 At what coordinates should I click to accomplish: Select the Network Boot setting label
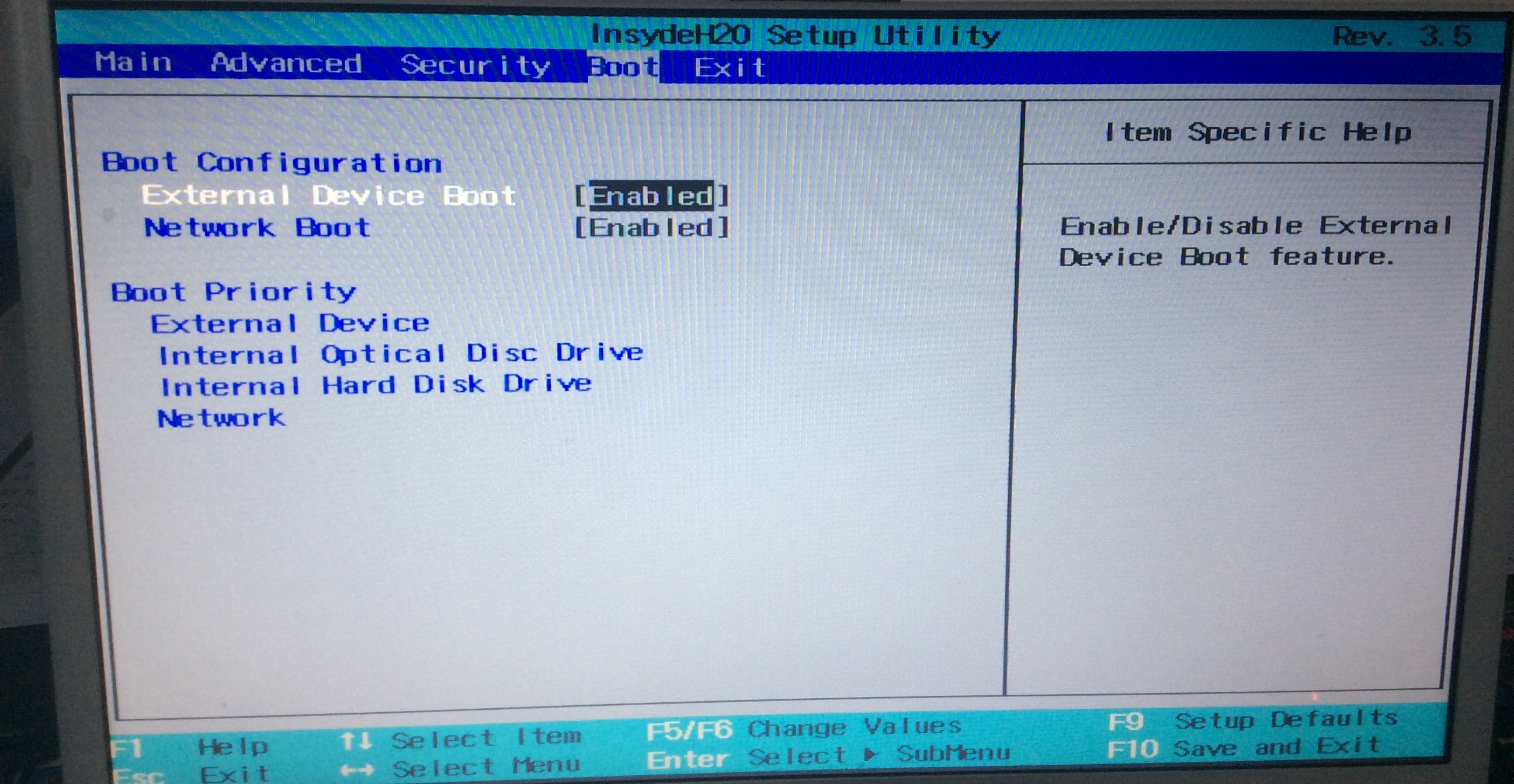(x=257, y=227)
